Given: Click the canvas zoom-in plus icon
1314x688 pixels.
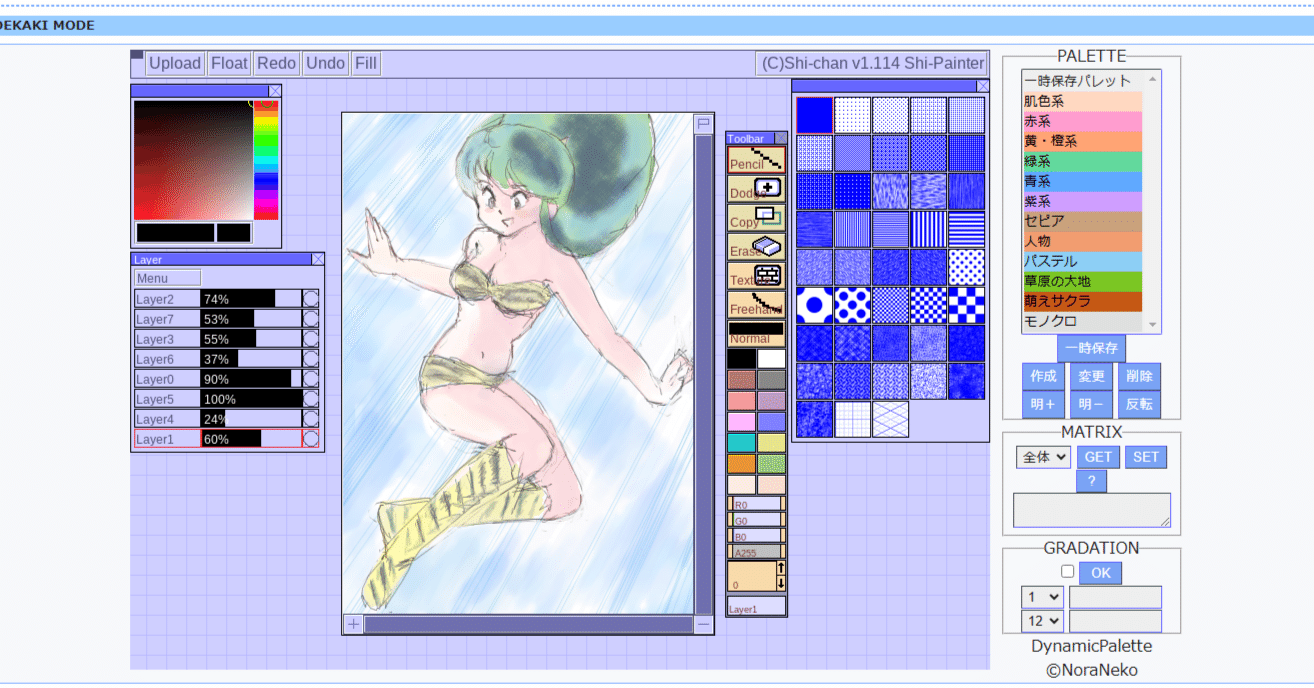Looking at the screenshot, I should tap(353, 625).
